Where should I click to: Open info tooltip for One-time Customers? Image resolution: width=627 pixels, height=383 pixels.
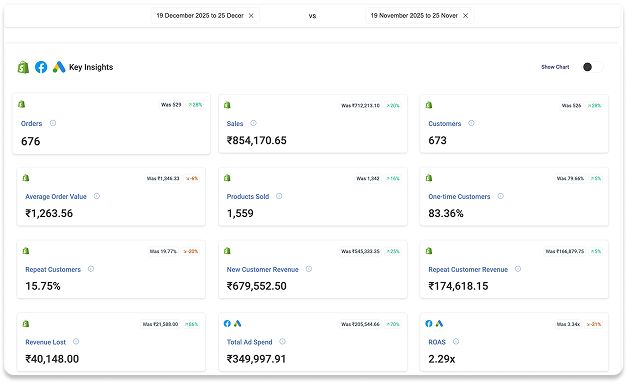[x=501, y=196]
